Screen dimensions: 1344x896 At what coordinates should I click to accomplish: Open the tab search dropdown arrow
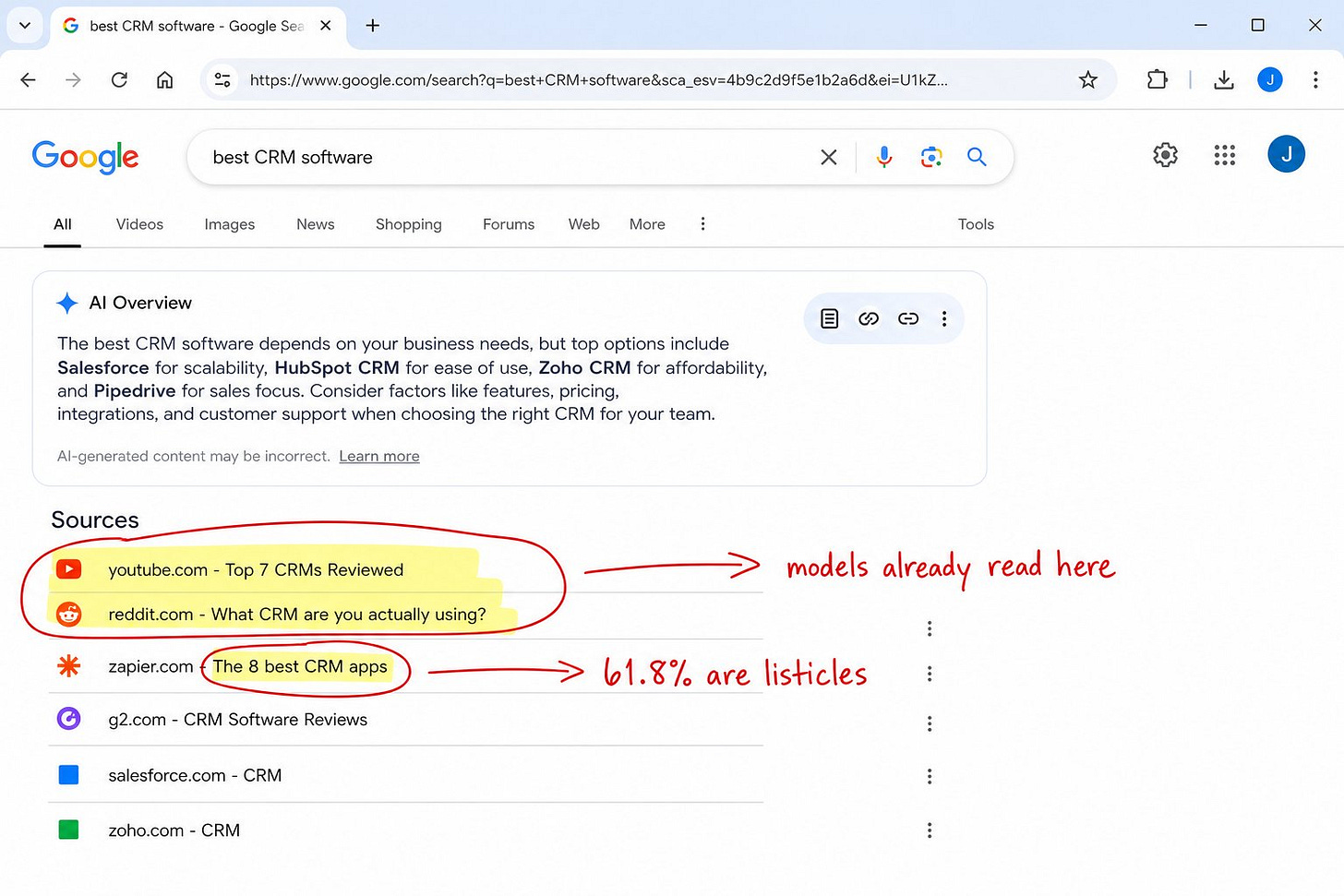pyautogui.click(x=25, y=26)
